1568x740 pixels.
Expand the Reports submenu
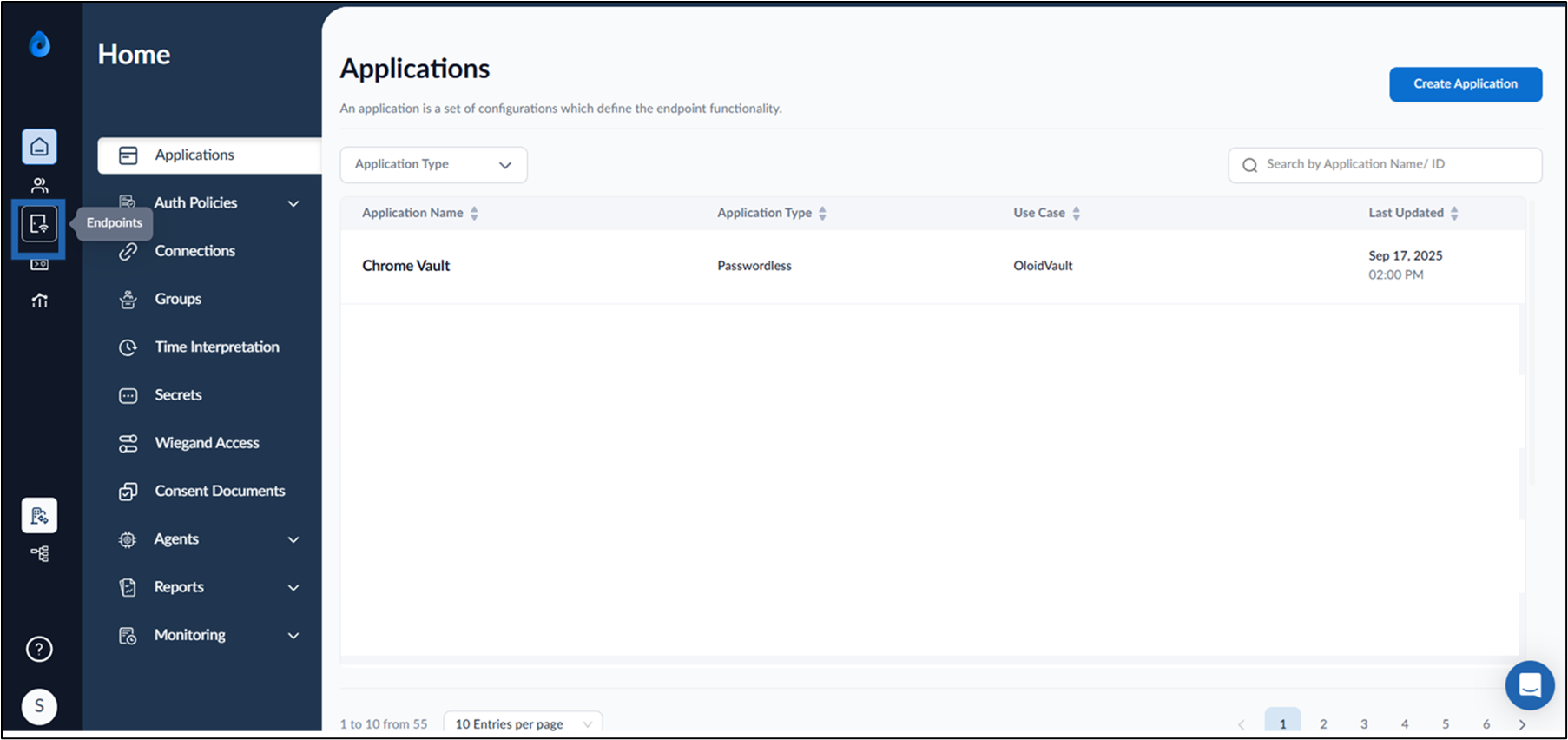(293, 588)
